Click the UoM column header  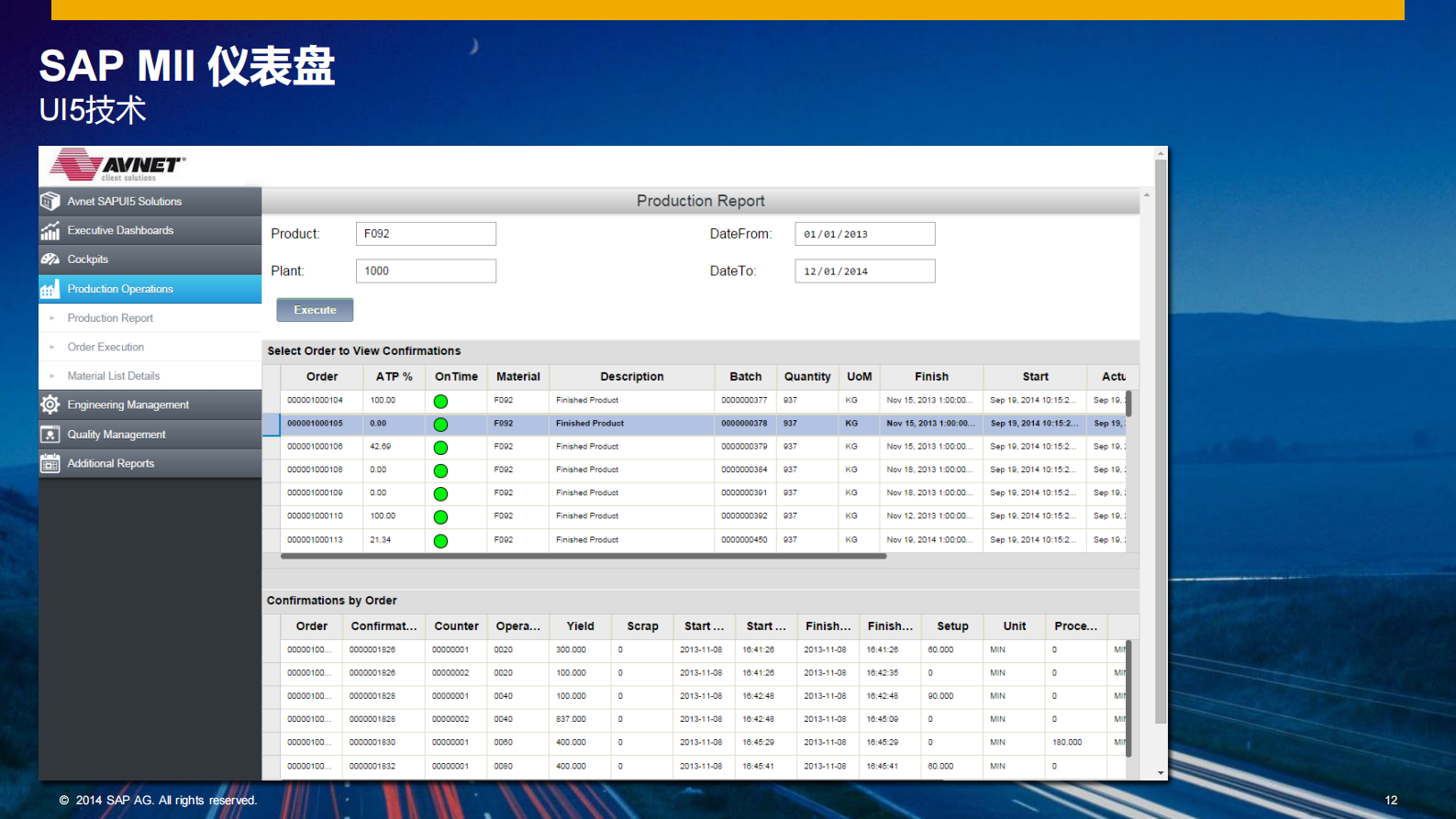(x=860, y=377)
